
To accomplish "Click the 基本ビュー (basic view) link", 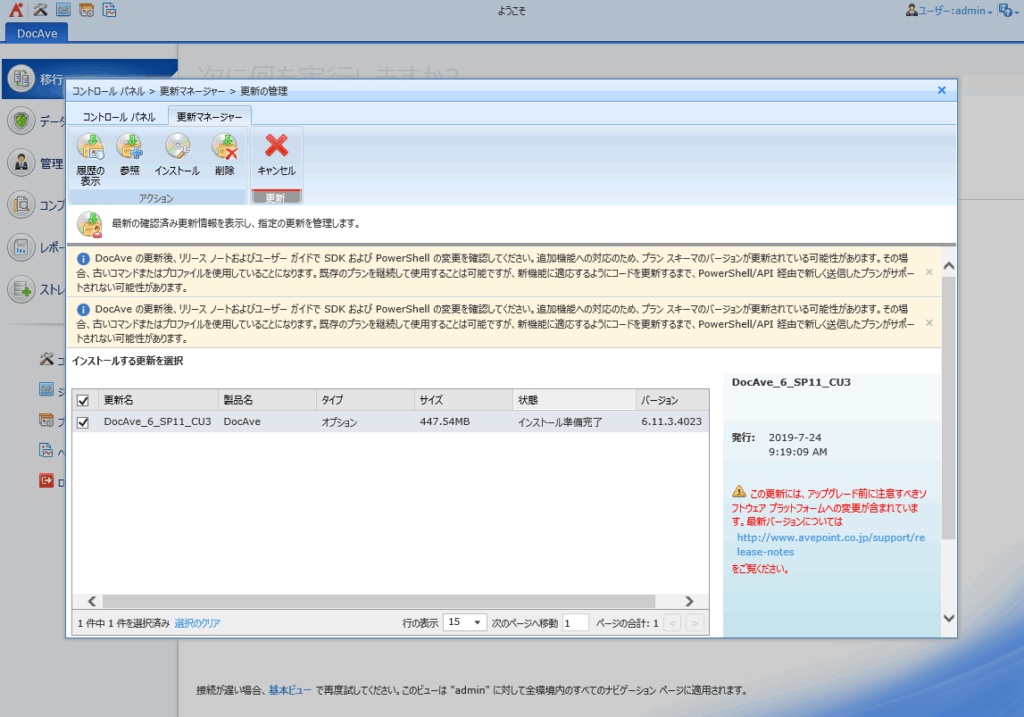I will coord(289,690).
